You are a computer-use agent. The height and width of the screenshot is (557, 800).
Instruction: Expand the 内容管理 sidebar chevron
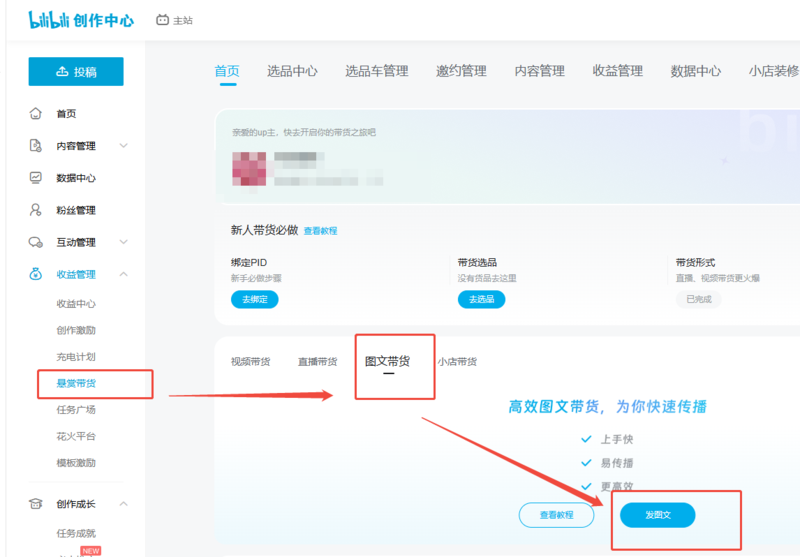(123, 145)
